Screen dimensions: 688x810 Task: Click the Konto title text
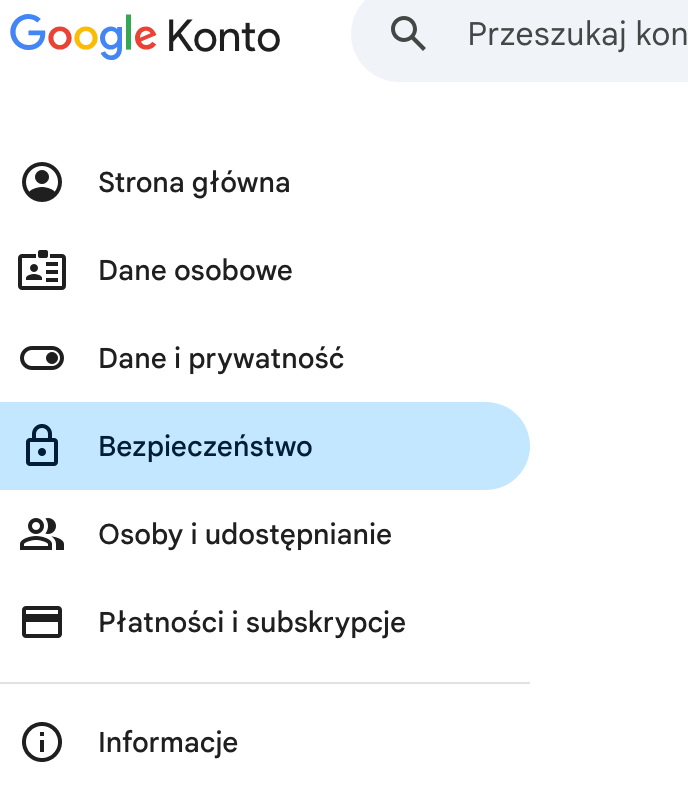(224, 37)
